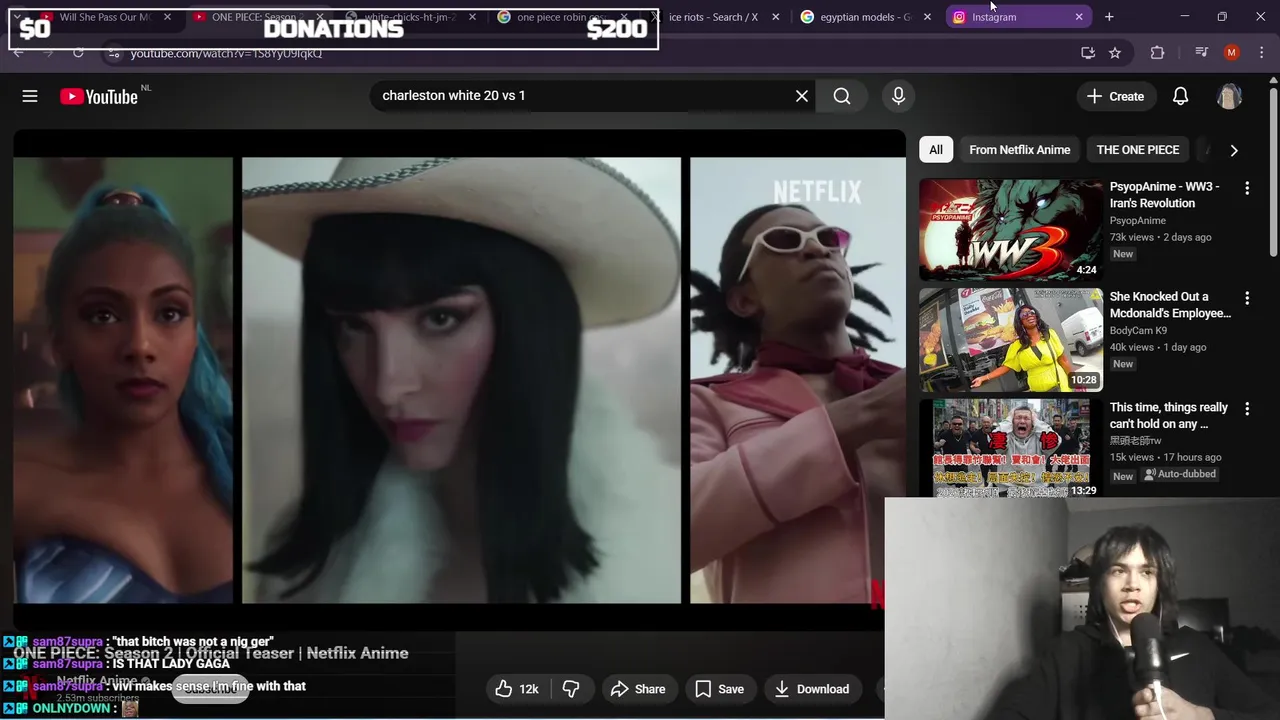Open a new browser tab
Screen dimensions: 1280x720
pyautogui.click(x=1109, y=17)
